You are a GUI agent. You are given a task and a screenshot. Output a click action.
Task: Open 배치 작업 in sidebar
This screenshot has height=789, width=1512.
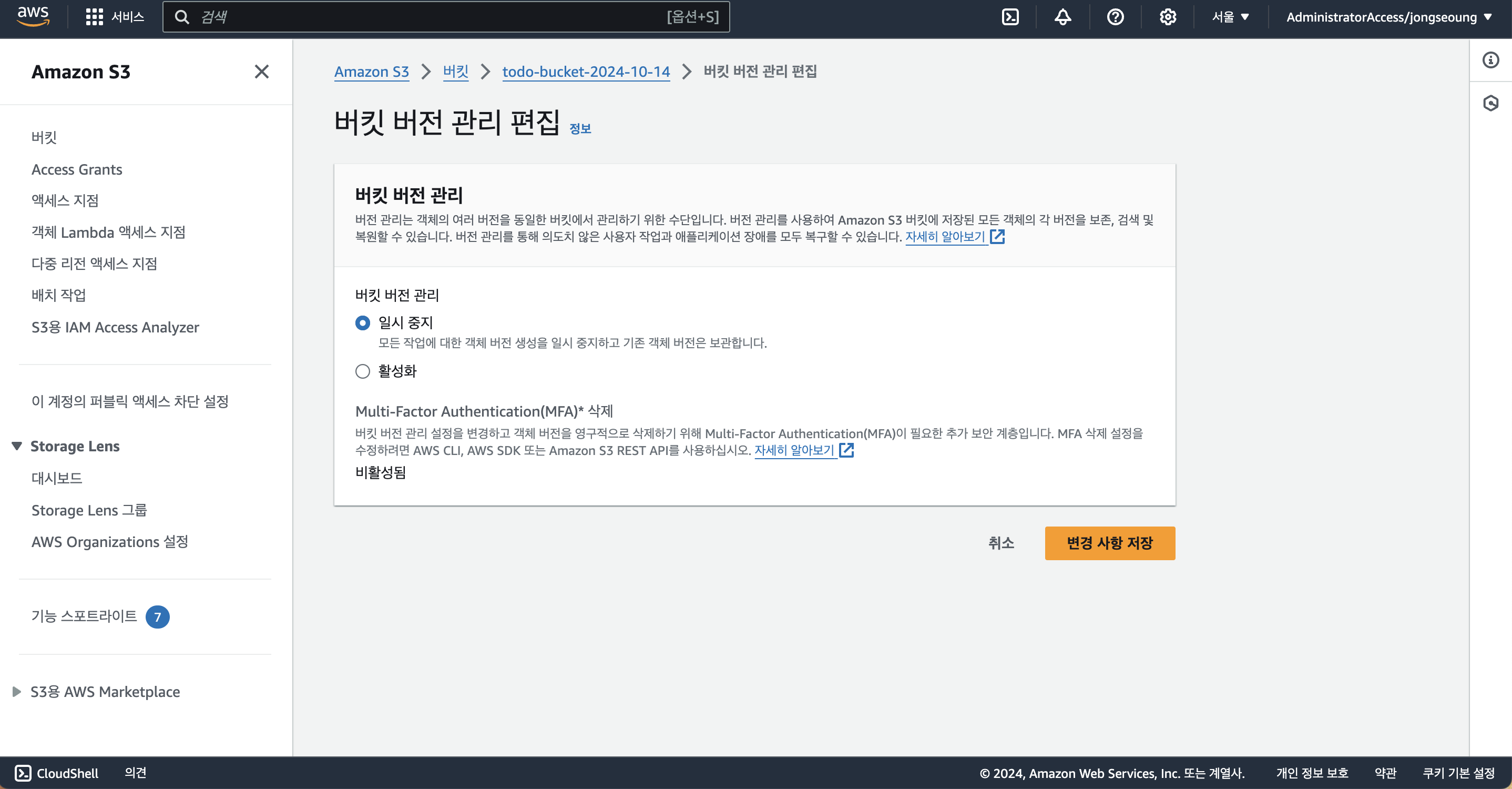click(x=59, y=295)
